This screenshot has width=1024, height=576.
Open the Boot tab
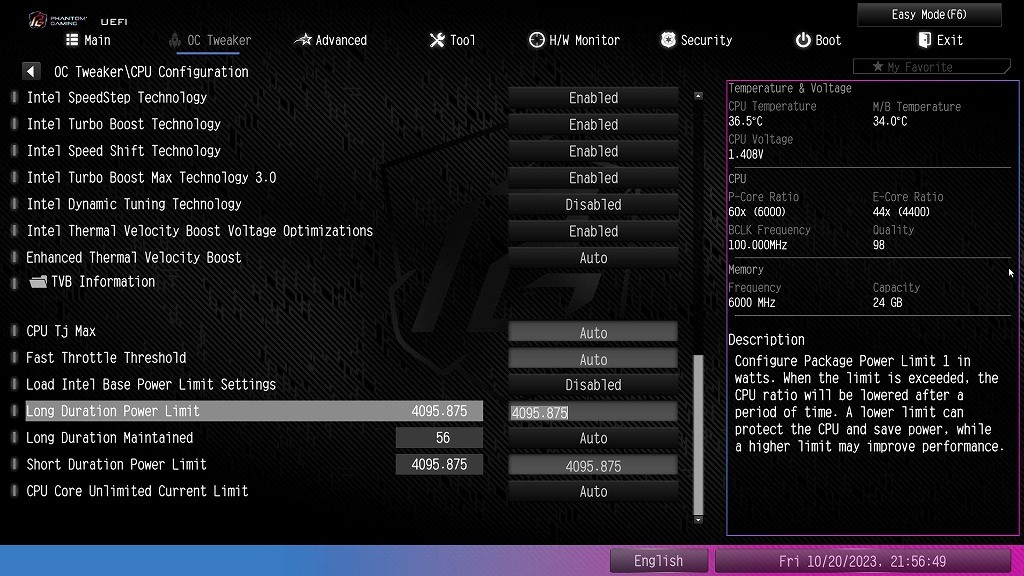[x=818, y=40]
